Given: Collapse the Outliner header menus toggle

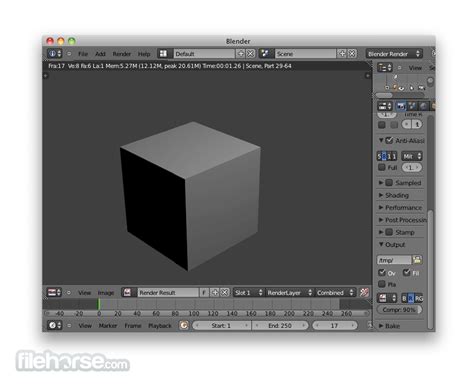Looking at the screenshot, I should [399, 68].
